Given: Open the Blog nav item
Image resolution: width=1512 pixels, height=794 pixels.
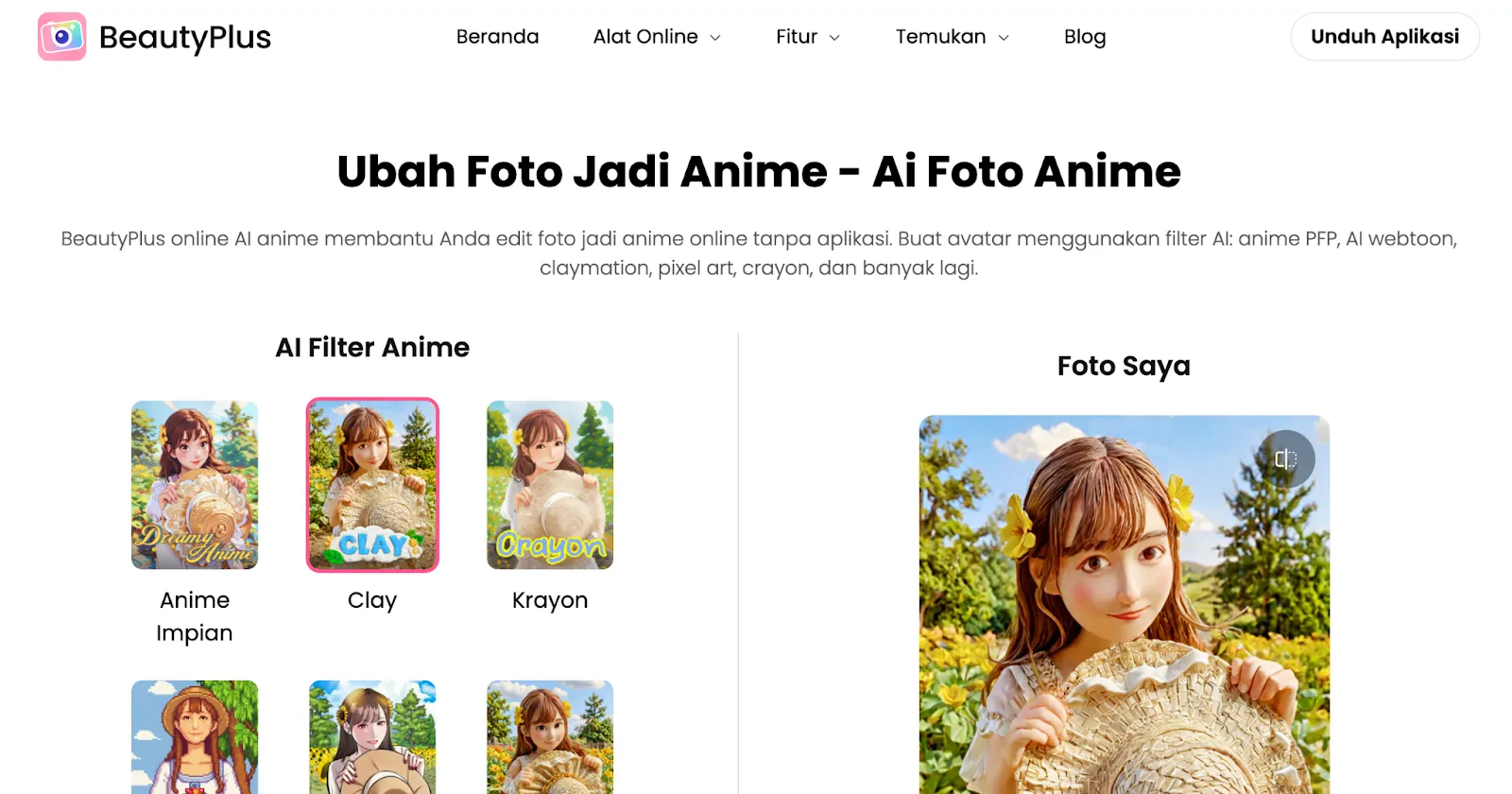Looking at the screenshot, I should point(1085,37).
